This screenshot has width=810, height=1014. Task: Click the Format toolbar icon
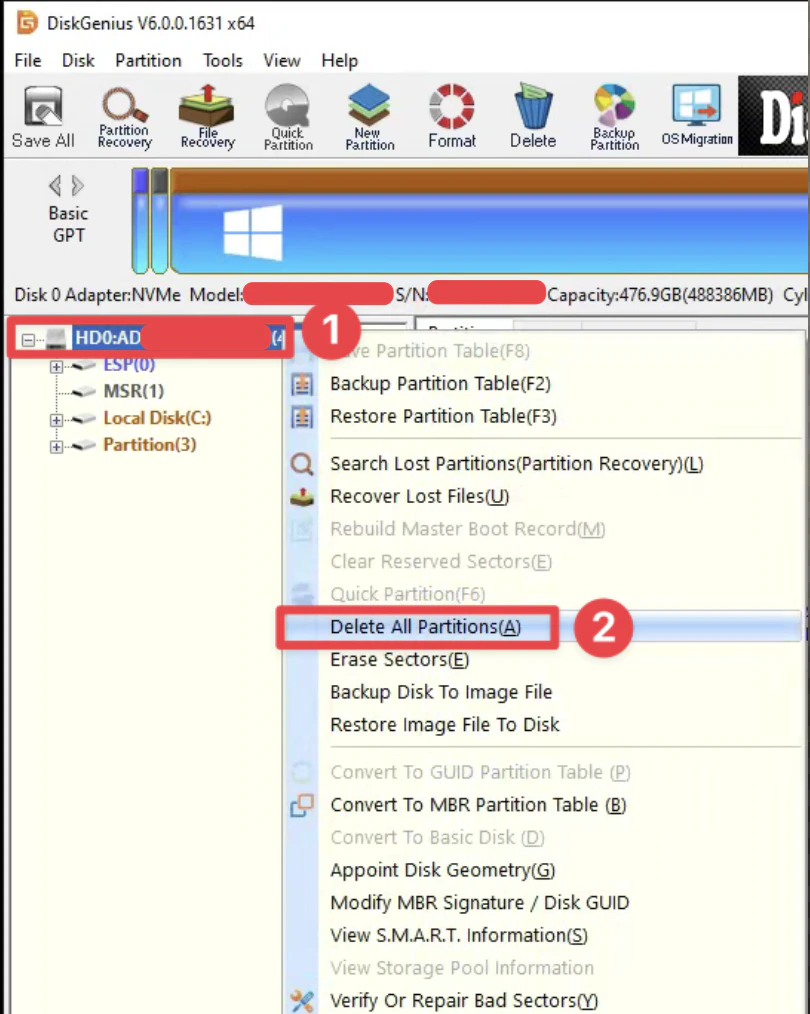tap(451, 118)
